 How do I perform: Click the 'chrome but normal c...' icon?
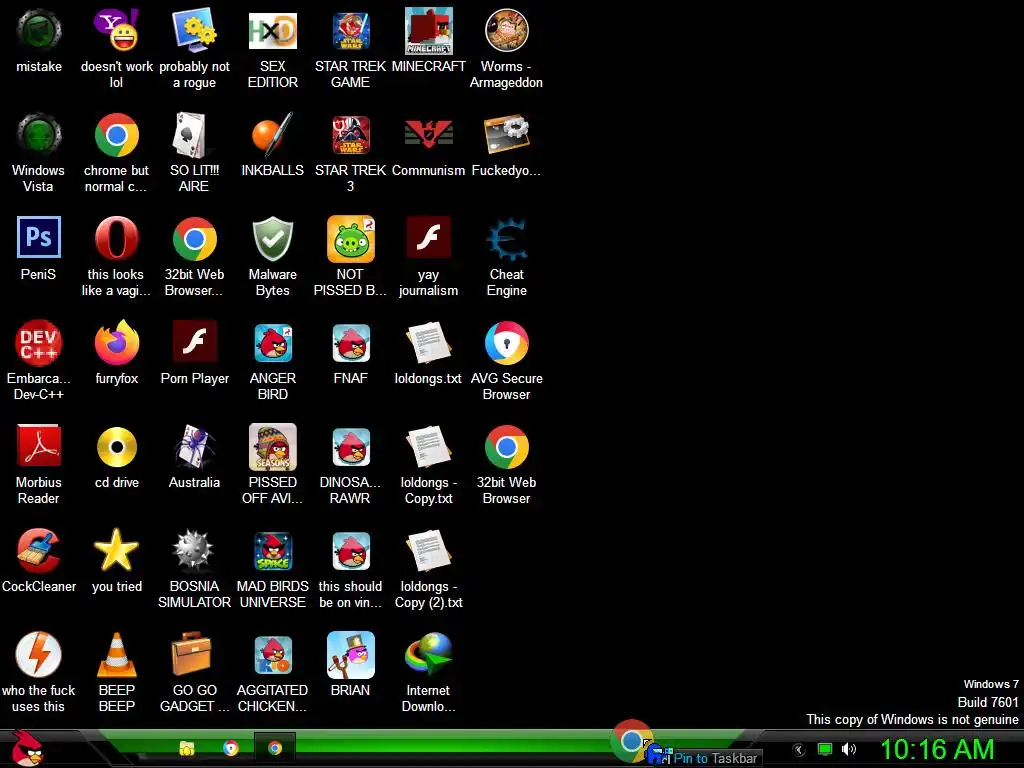[x=116, y=135]
